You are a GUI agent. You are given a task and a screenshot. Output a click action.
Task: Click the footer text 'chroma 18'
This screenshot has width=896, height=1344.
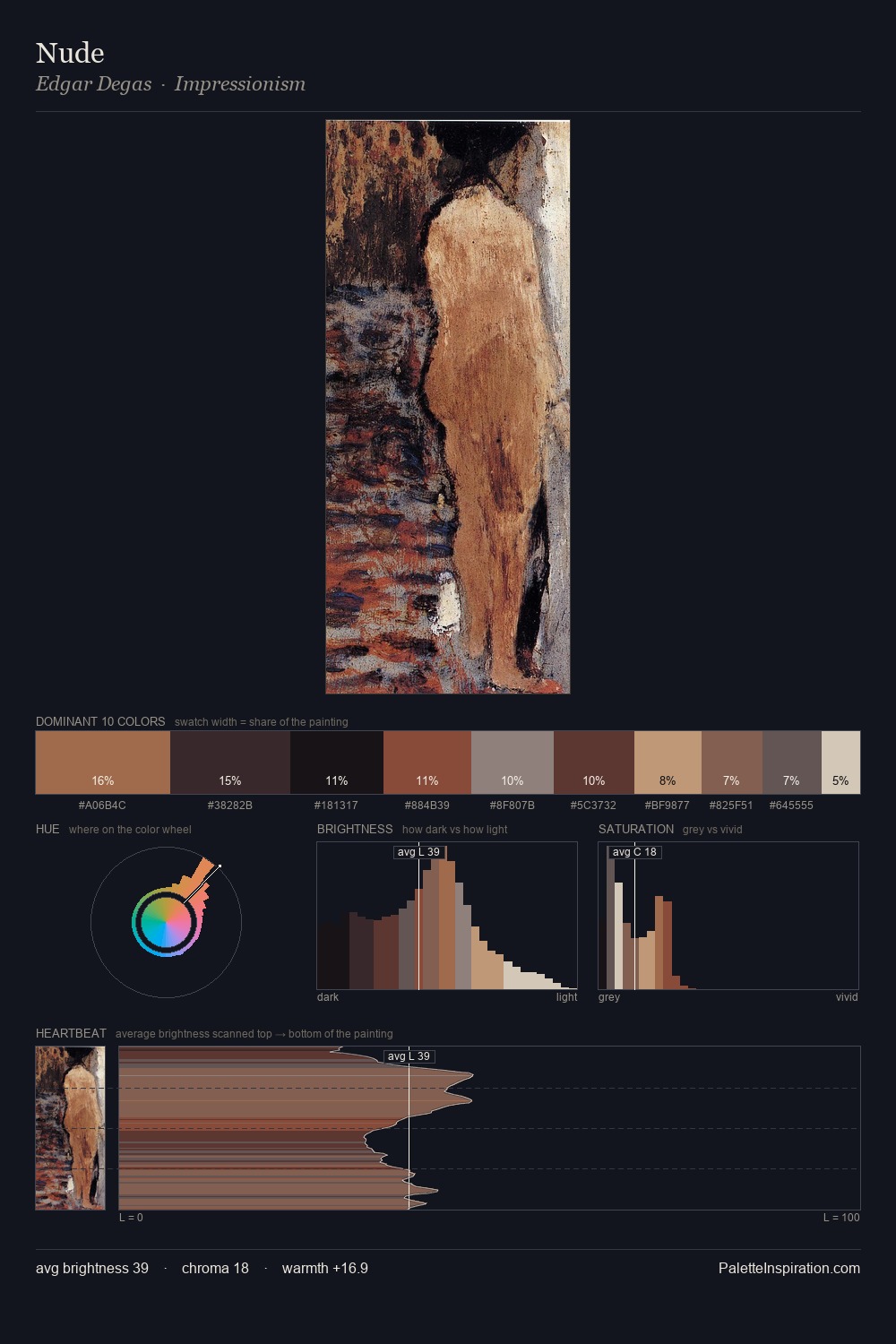point(215,1269)
